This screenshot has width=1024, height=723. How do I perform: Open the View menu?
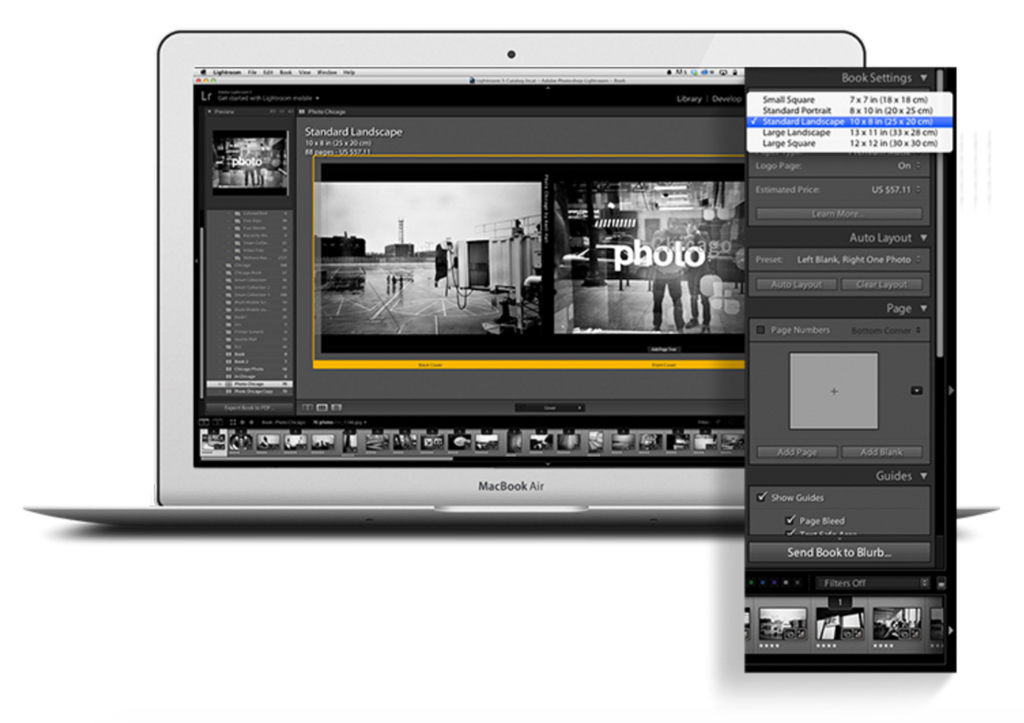pyautogui.click(x=304, y=72)
